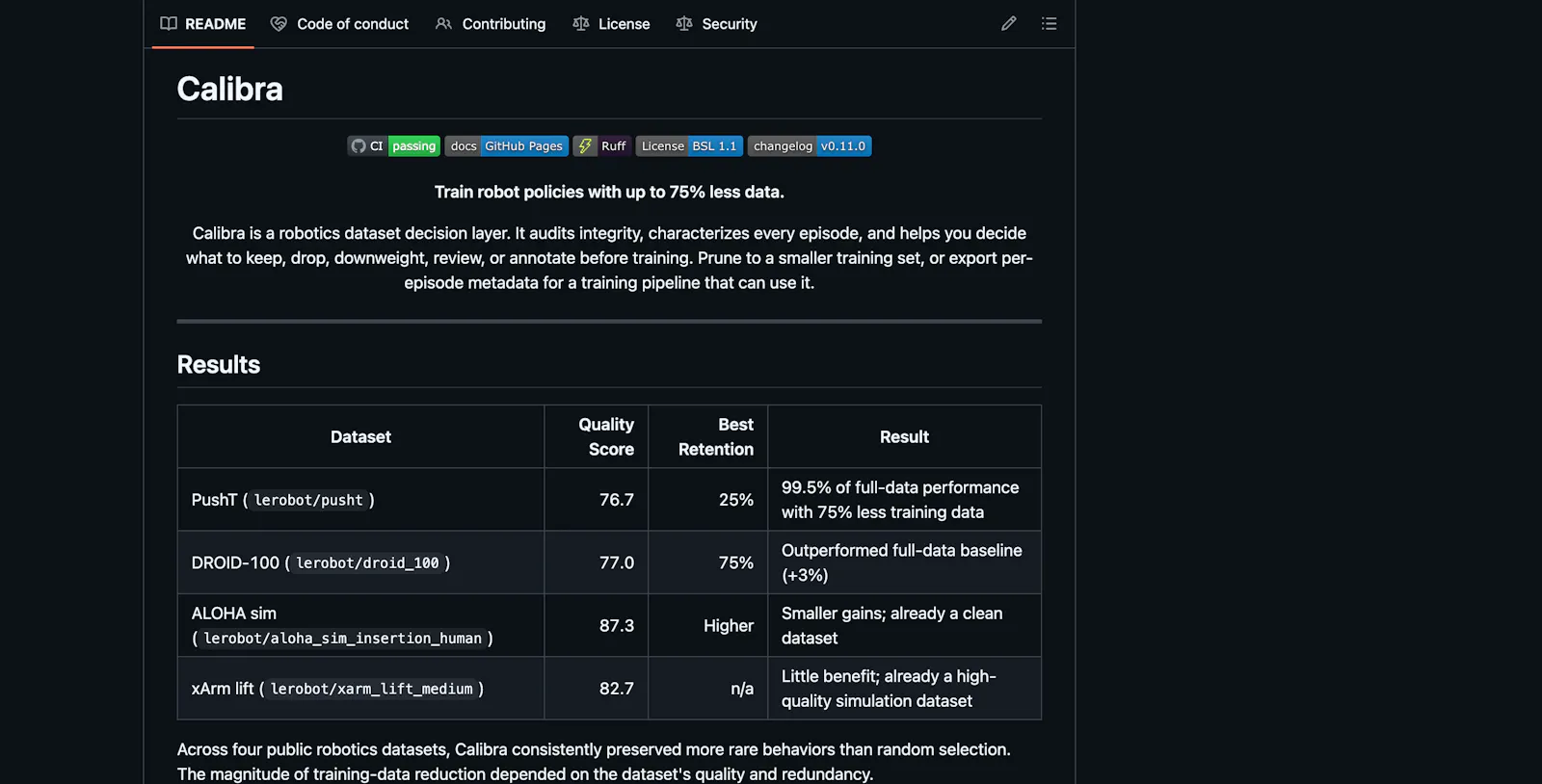Click the Dataset column header
This screenshot has height=784, width=1542.
click(360, 437)
